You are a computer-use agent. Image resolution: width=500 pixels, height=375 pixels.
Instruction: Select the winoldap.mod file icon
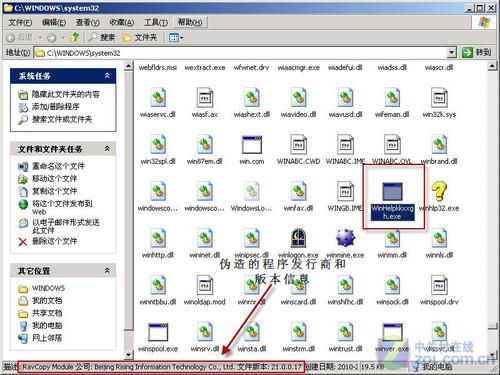click(205, 285)
